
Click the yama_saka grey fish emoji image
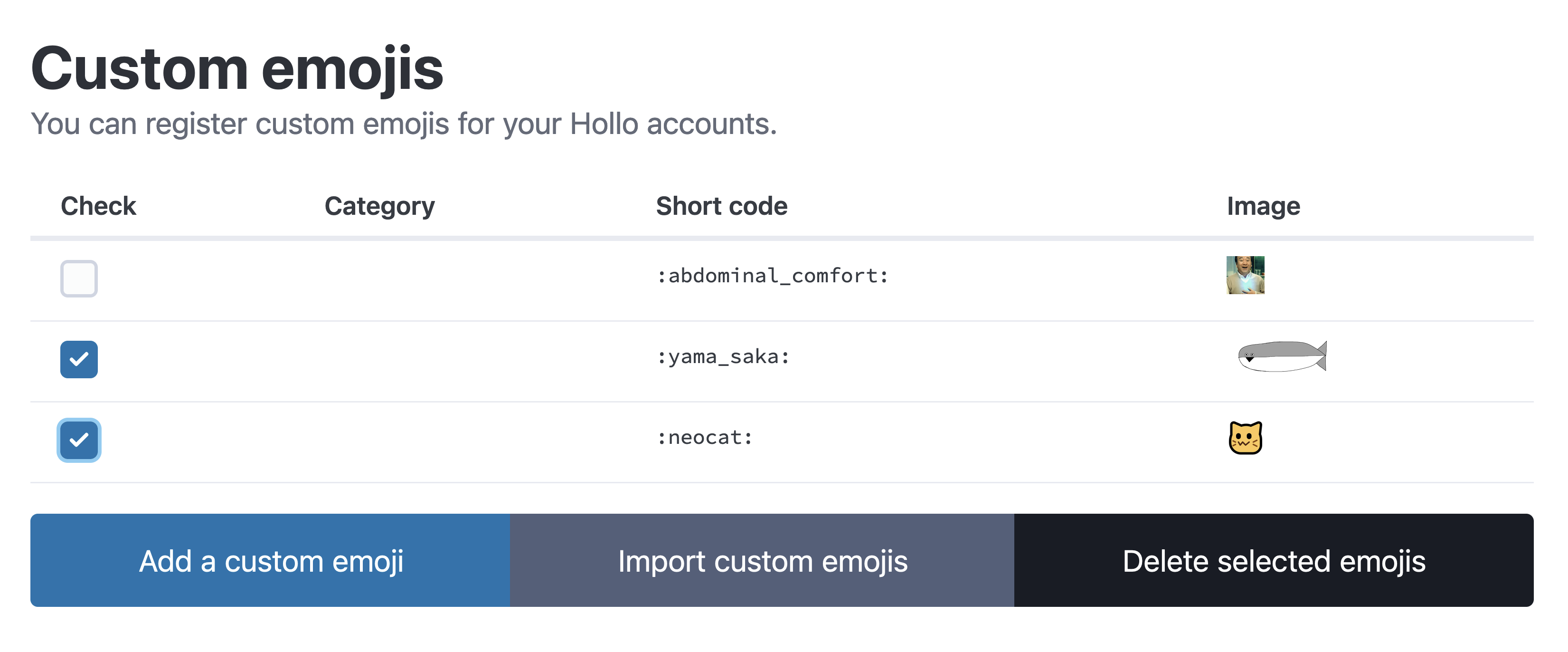pyautogui.click(x=1282, y=356)
